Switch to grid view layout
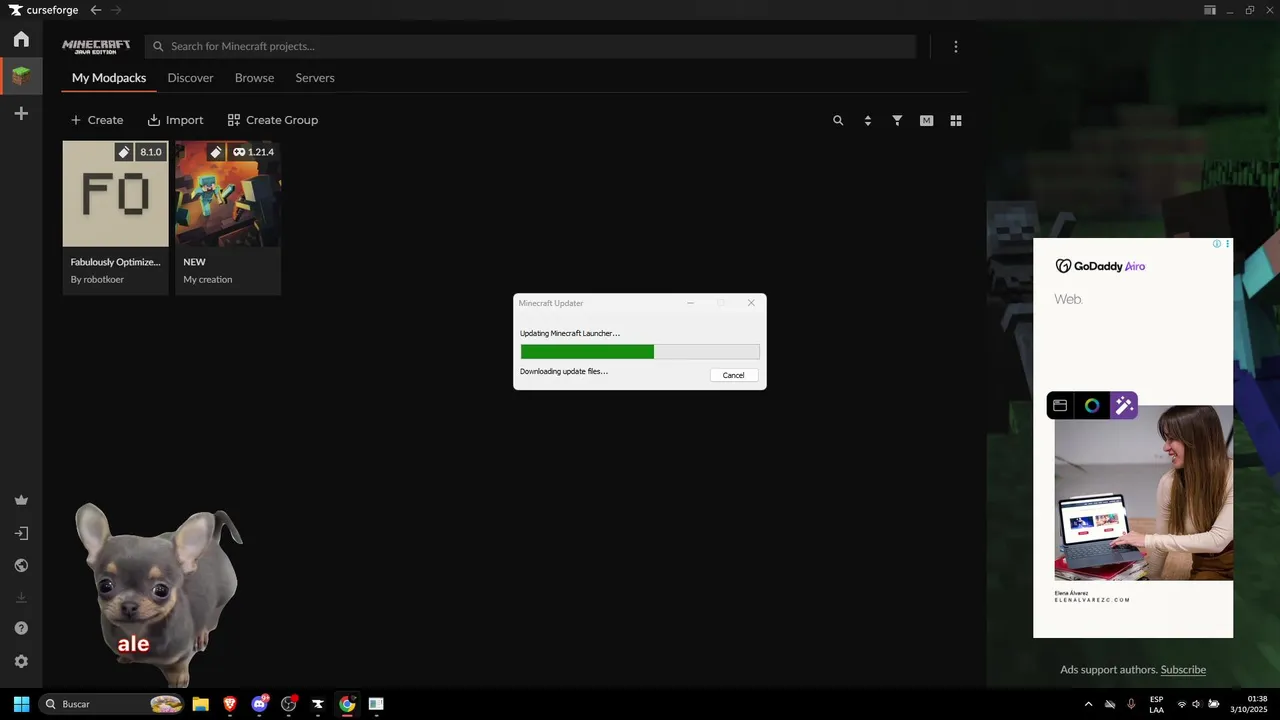 tap(956, 120)
